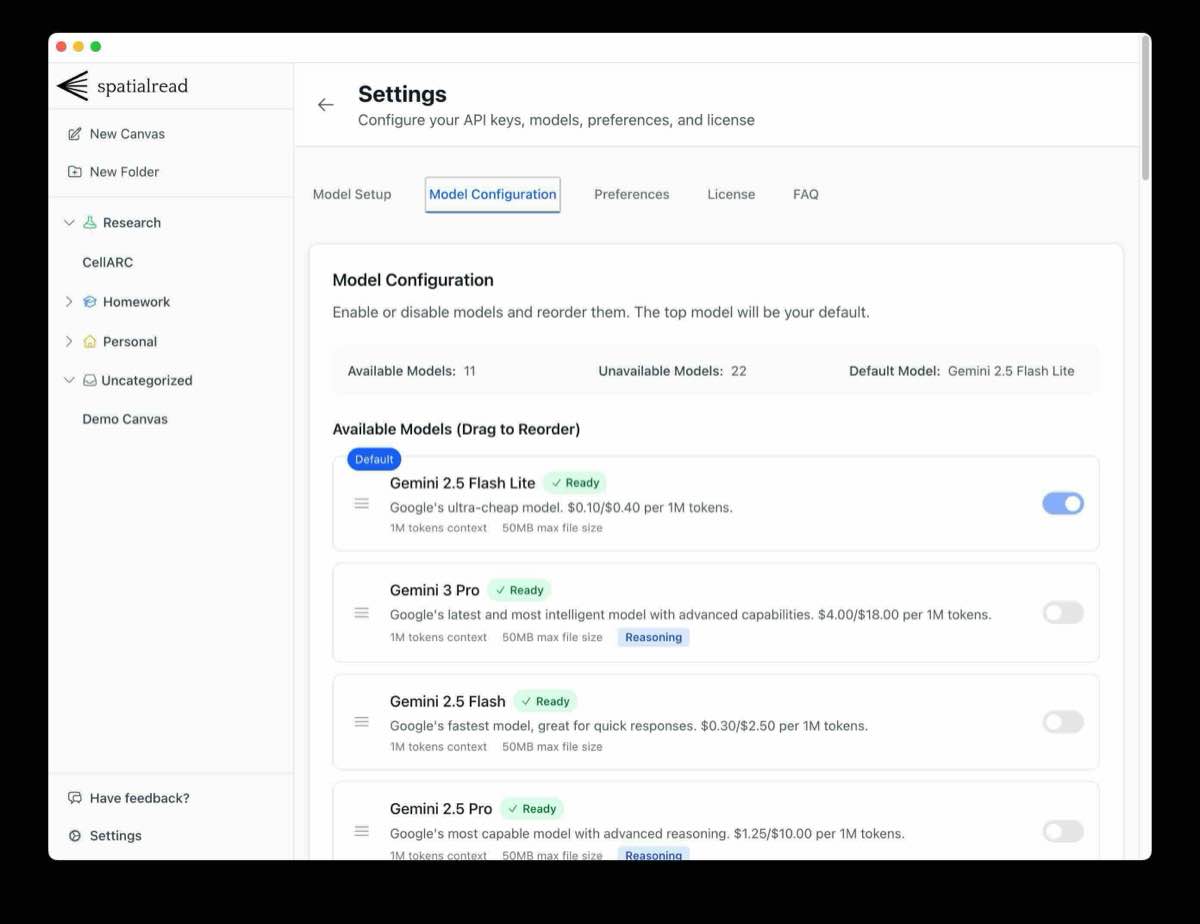Collapse the Research folder chevron
Screen dimensions: 1200x924
click(69, 223)
